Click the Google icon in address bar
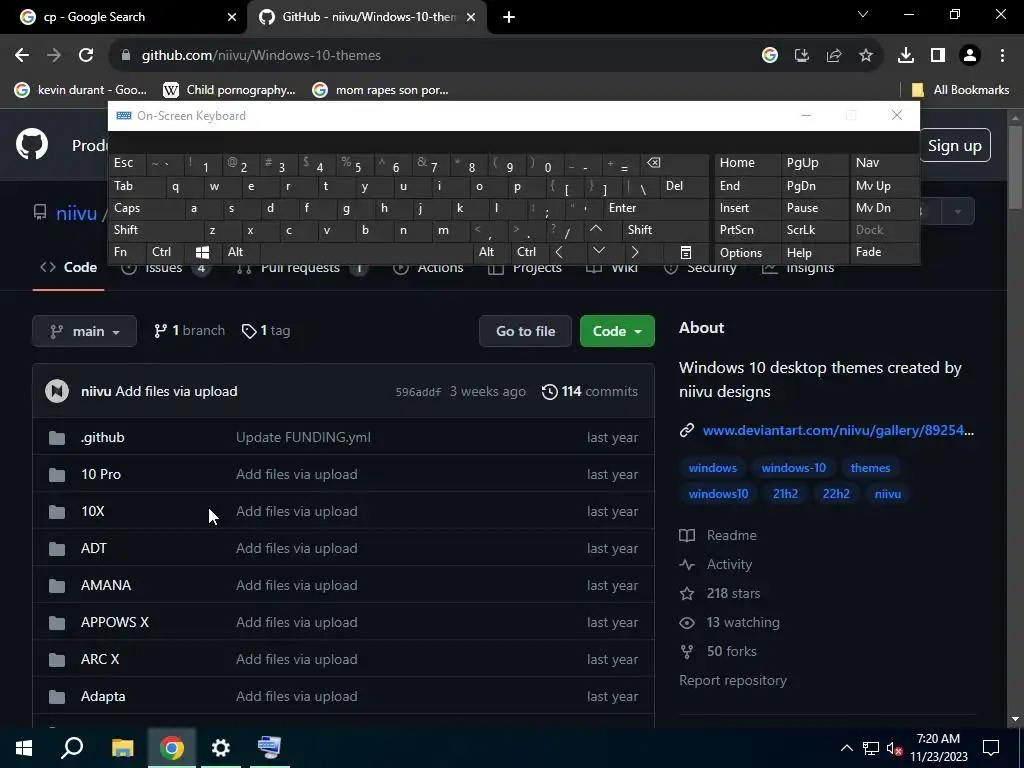Viewport: 1024px width, 768px height. click(x=770, y=56)
